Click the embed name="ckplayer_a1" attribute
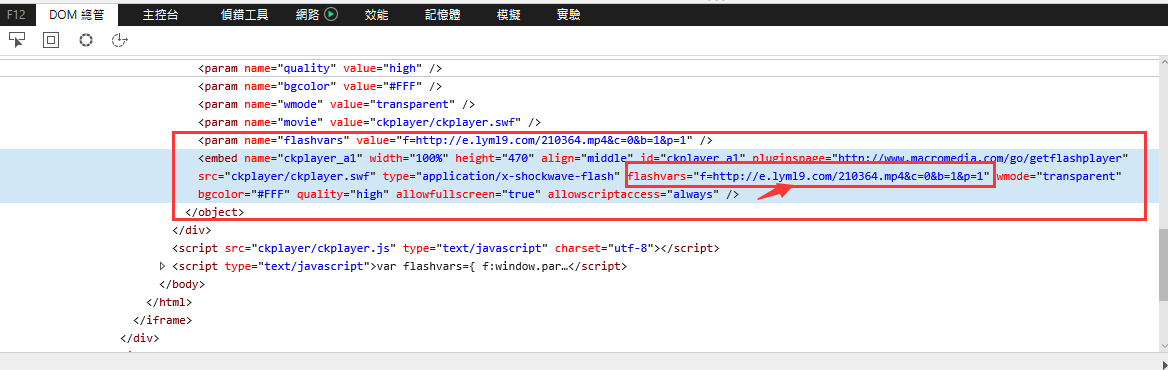The image size is (1168, 370). pyautogui.click(x=303, y=158)
